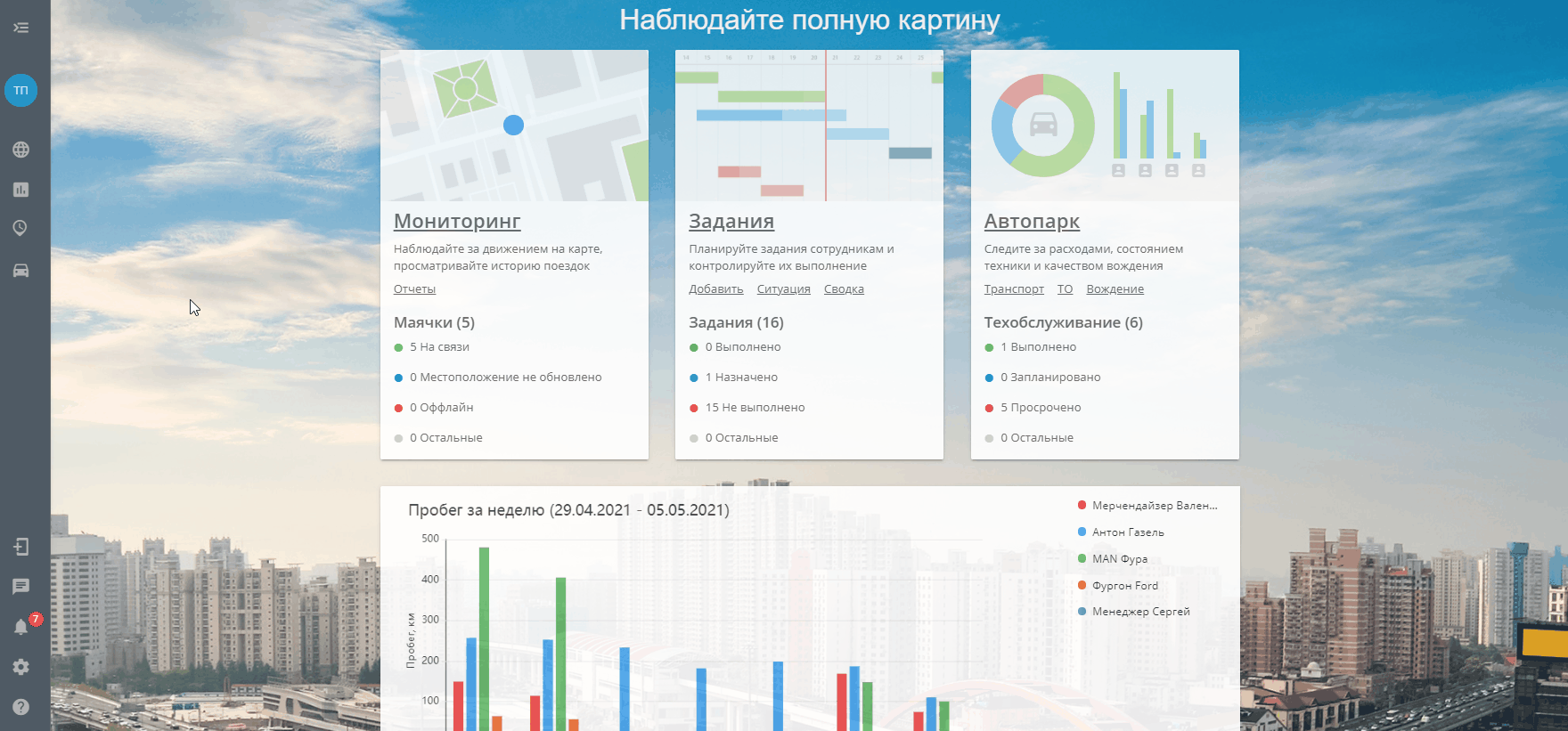Select '0 Оффлайн' status row
The image size is (1568, 731).
coord(434,408)
